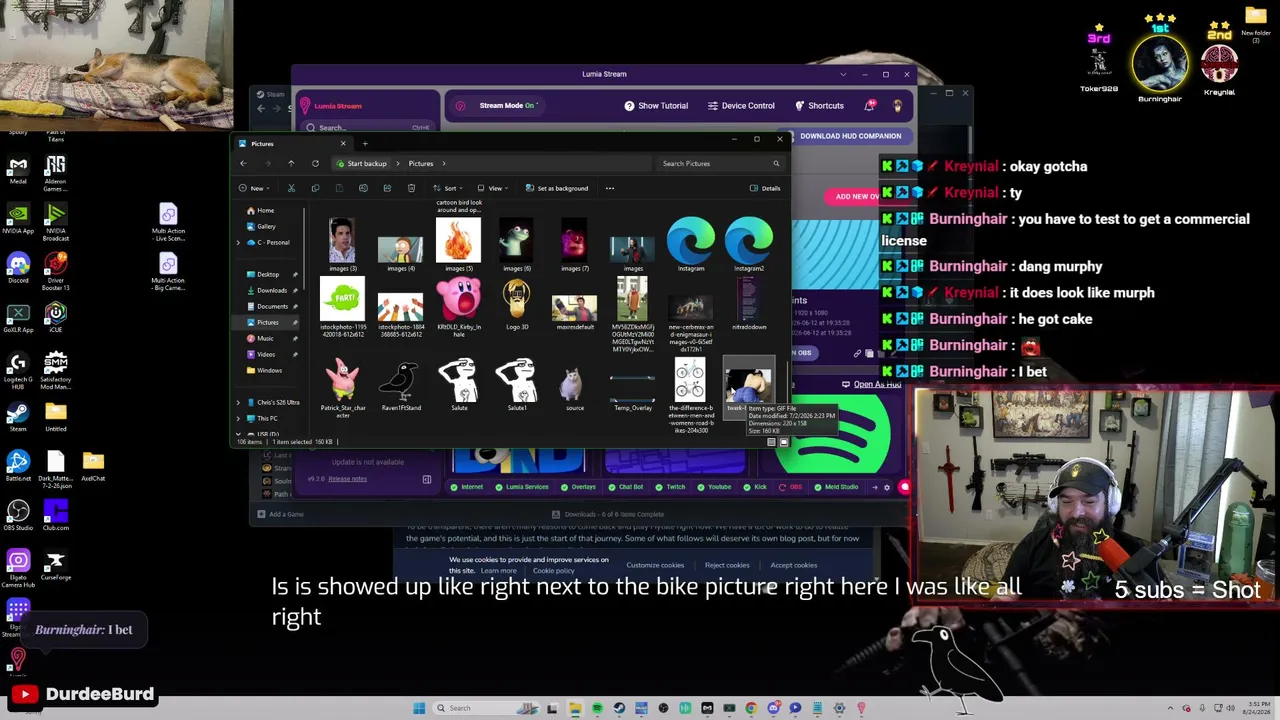
Task: Open the iCUE desktop shortcut
Action: point(55,317)
